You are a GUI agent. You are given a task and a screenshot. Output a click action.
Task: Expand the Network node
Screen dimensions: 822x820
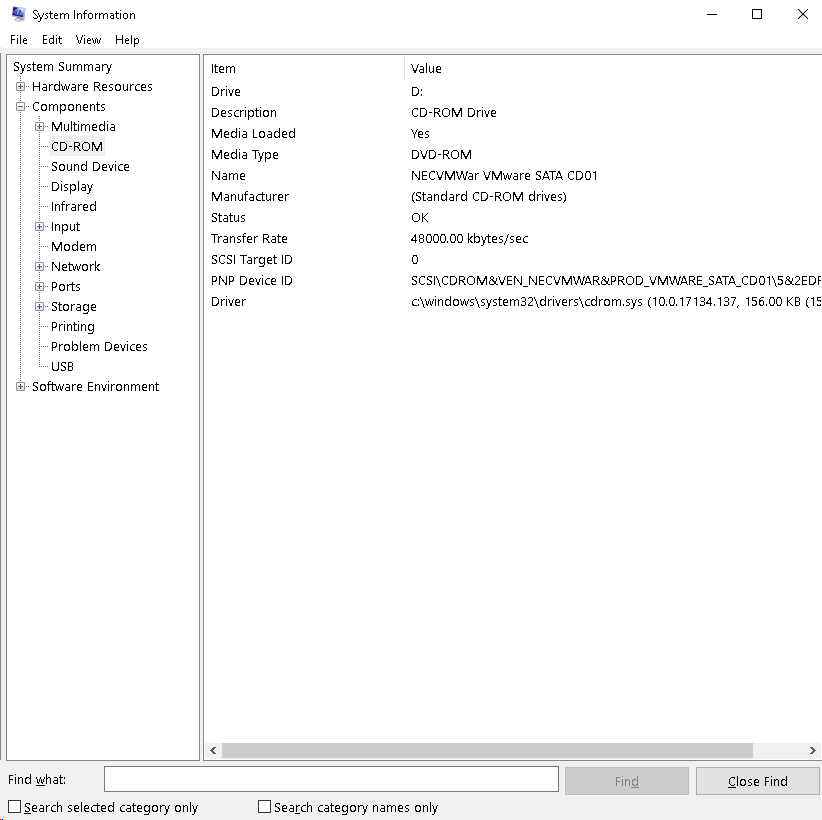click(x=39, y=266)
